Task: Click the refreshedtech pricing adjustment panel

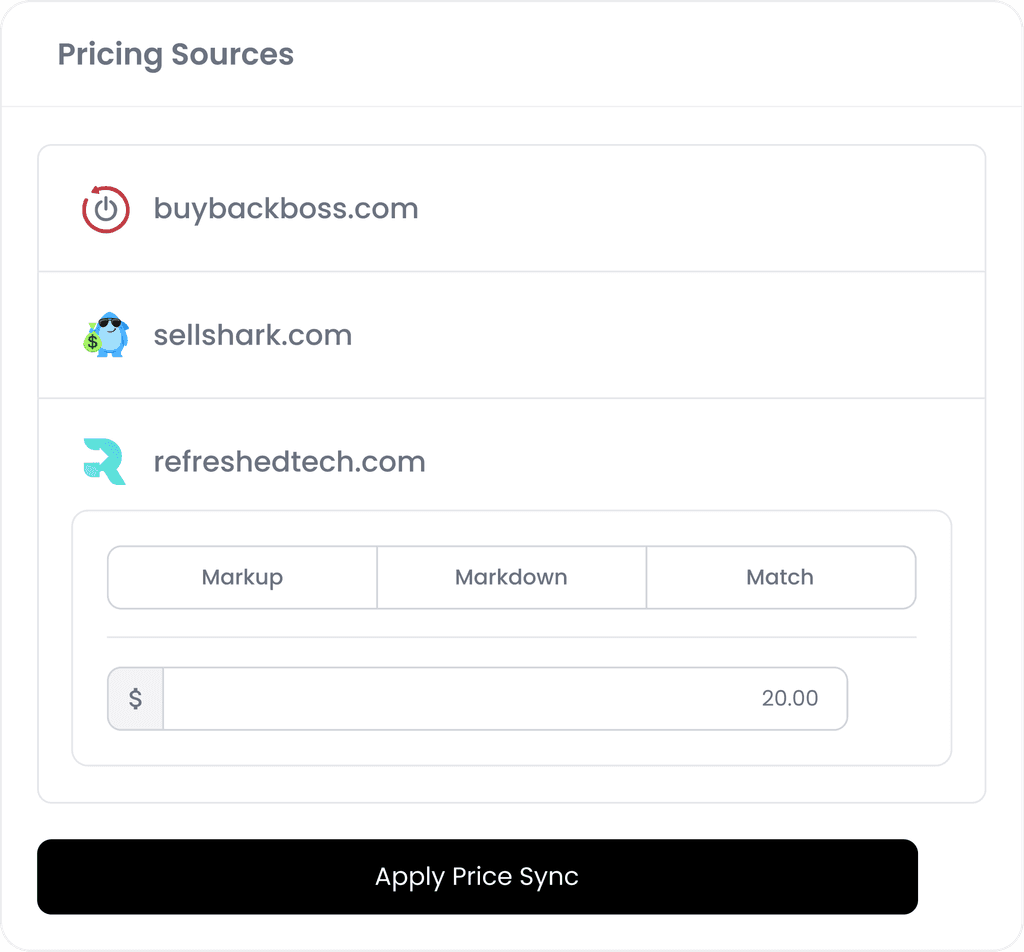Action: (511, 638)
